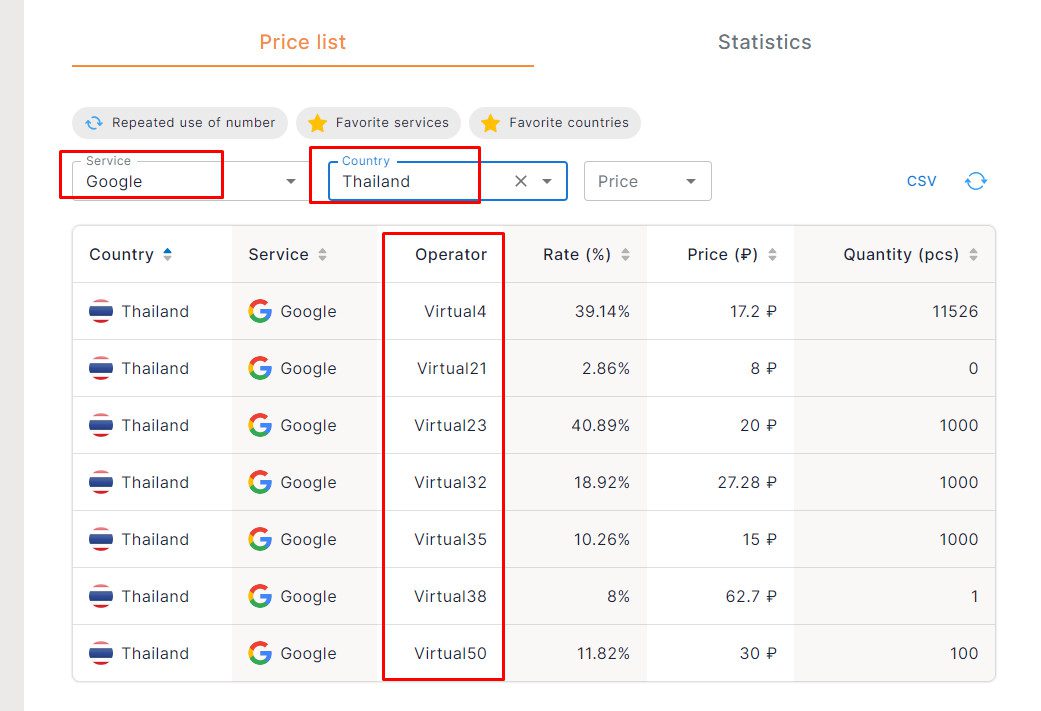Click the Quantity (pcs) header text
Image resolution: width=1041 pixels, height=711 pixels.
coord(901,254)
